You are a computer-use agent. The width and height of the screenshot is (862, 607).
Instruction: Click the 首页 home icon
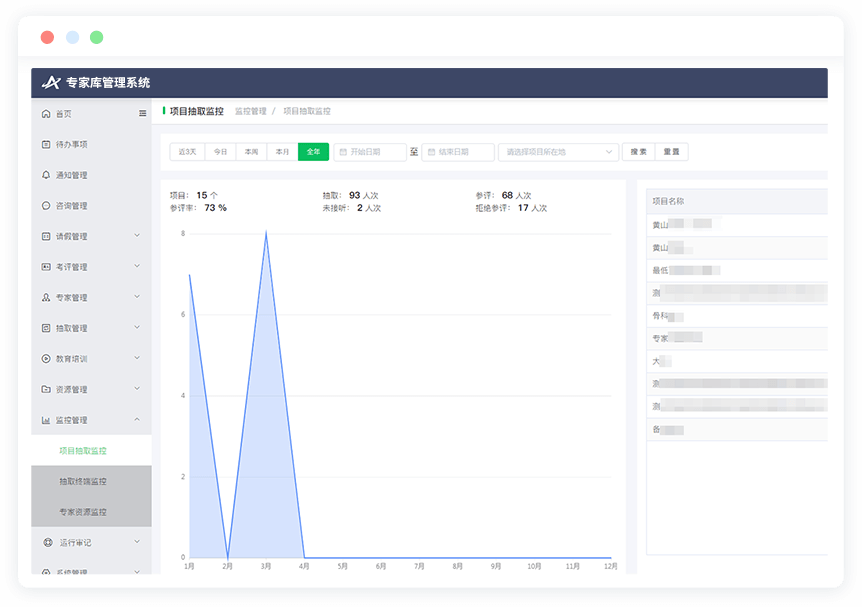point(46,114)
